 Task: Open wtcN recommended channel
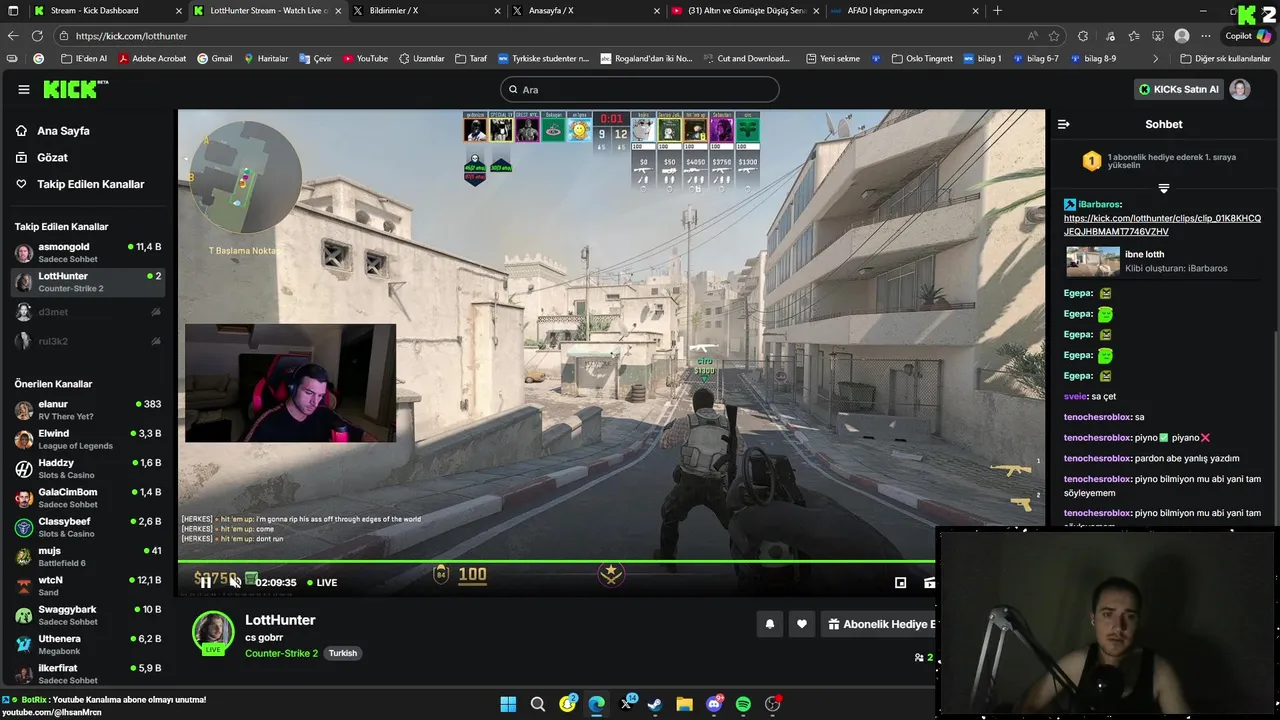point(88,586)
